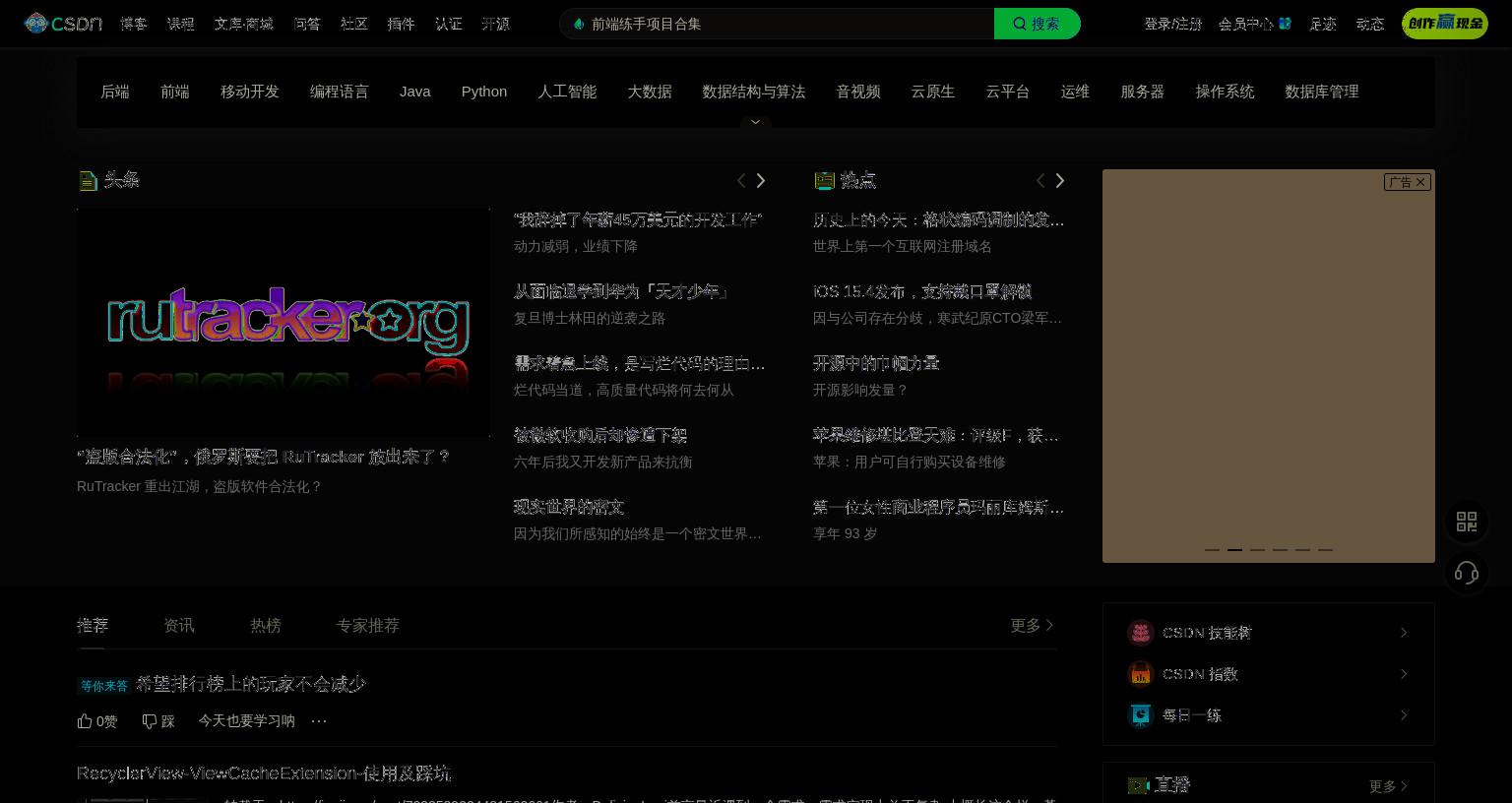Open CSDN 技能树 row chevron
The image size is (1512, 803).
1404,633
